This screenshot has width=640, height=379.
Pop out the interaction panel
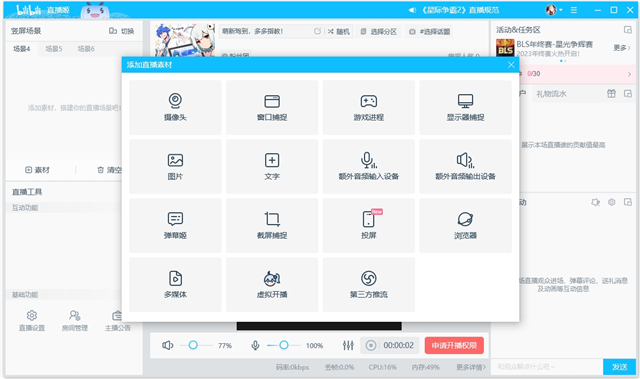628,202
